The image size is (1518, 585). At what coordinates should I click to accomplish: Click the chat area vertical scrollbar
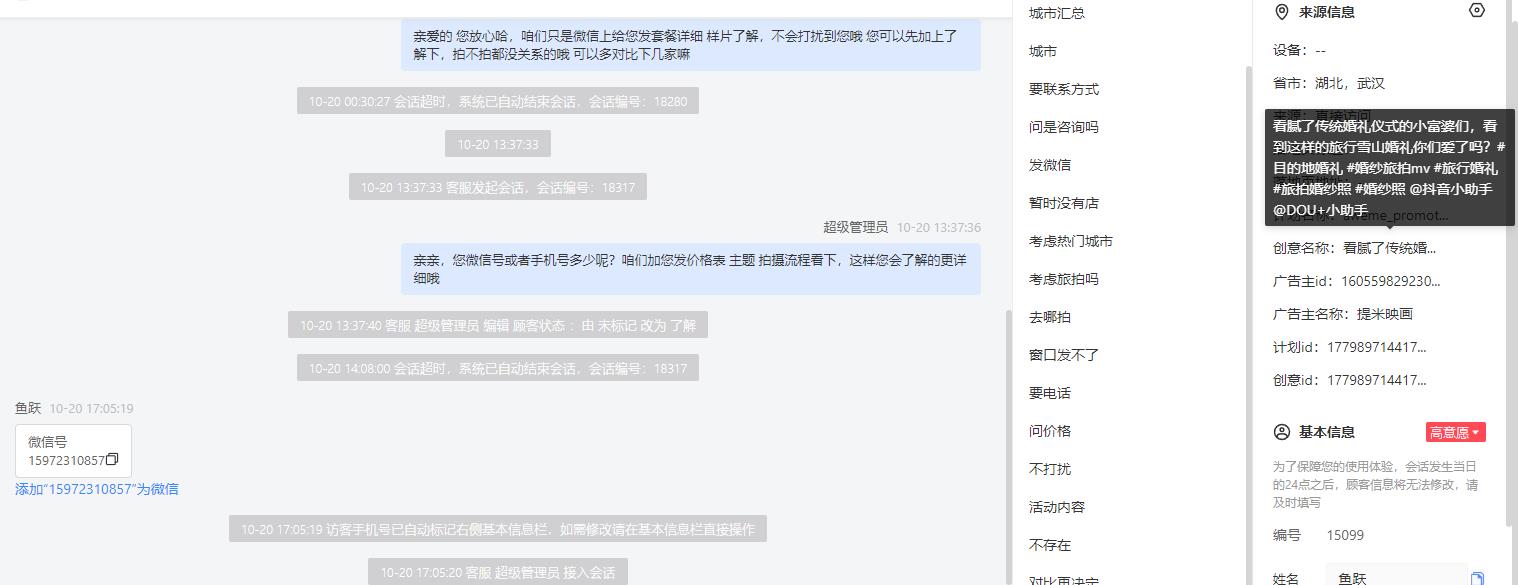(1008, 445)
